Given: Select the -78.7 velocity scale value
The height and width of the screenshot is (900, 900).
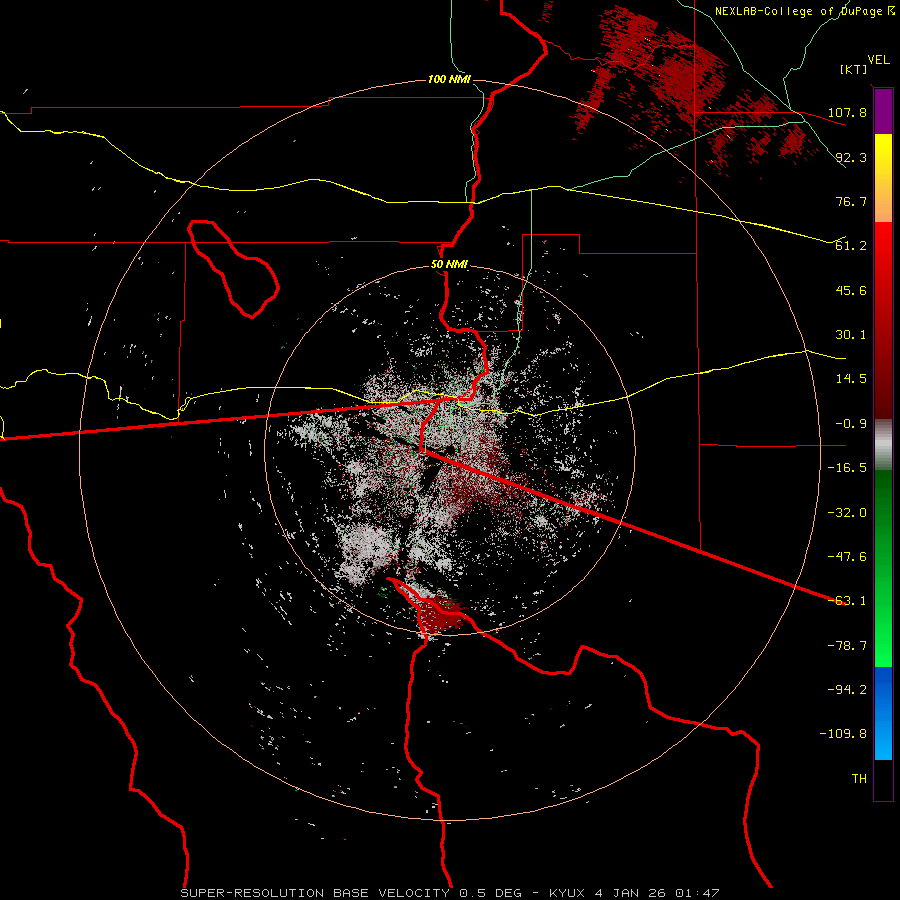Looking at the screenshot, I should [x=848, y=646].
